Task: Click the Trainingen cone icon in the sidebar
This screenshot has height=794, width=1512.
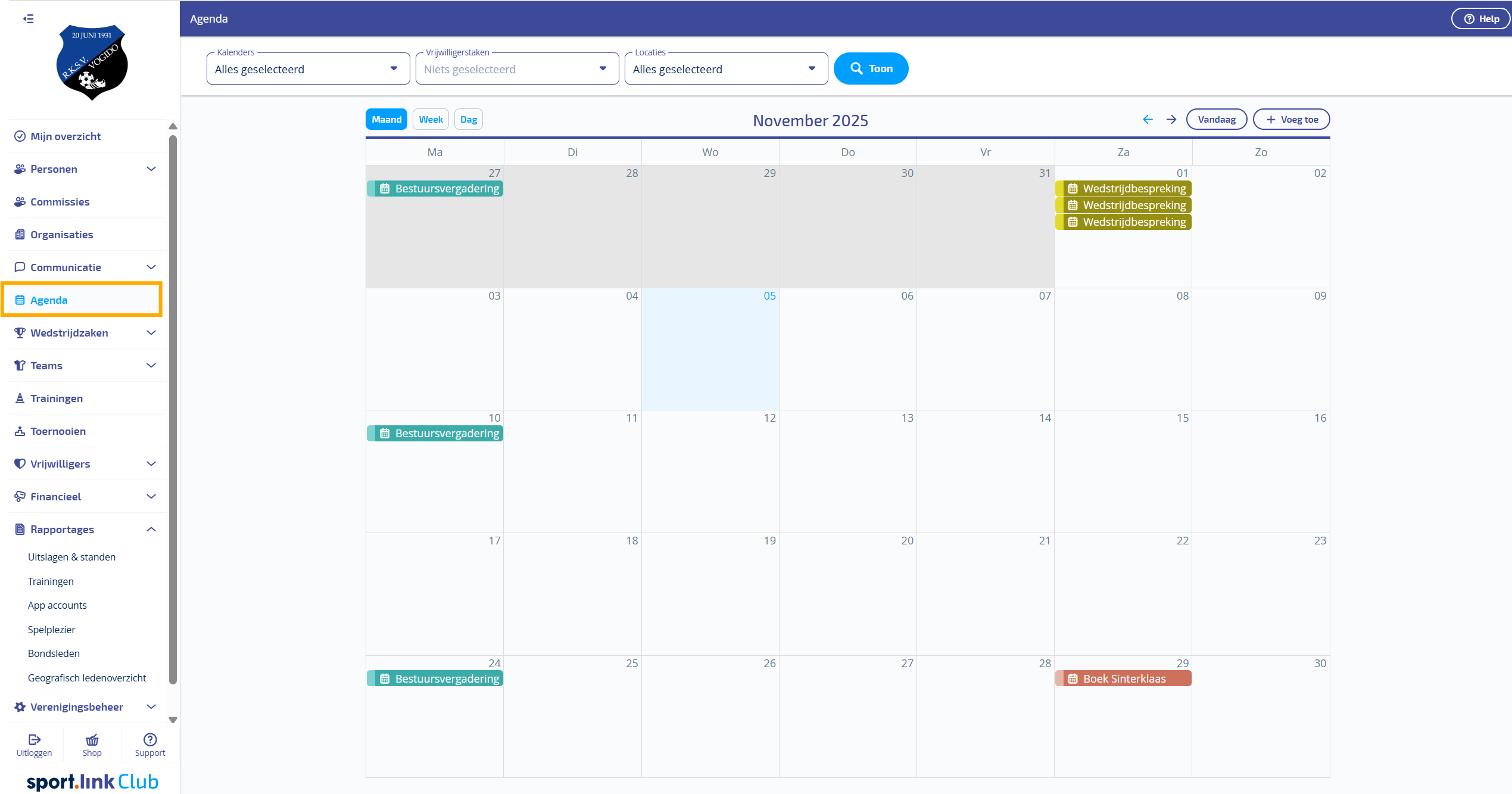Action: (x=20, y=398)
